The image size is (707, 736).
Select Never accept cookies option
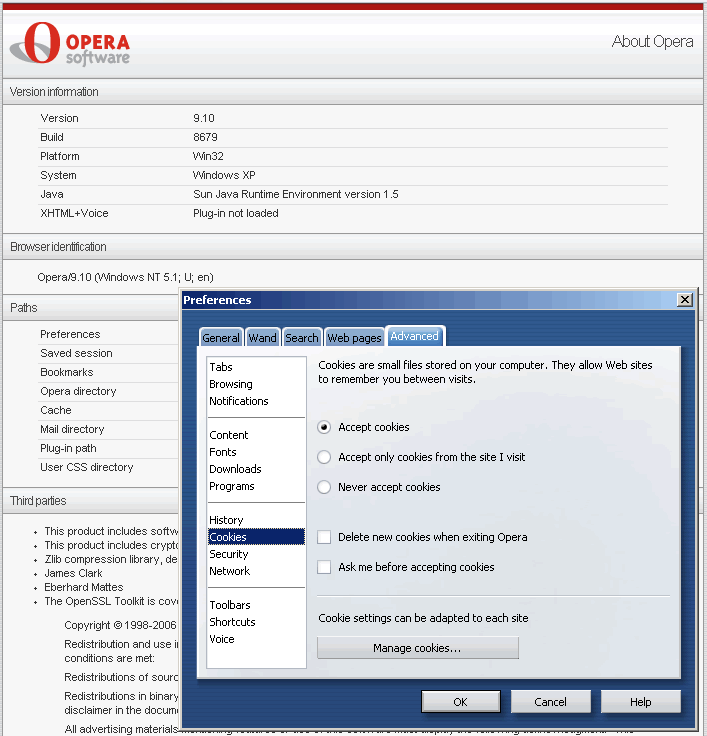pos(324,487)
